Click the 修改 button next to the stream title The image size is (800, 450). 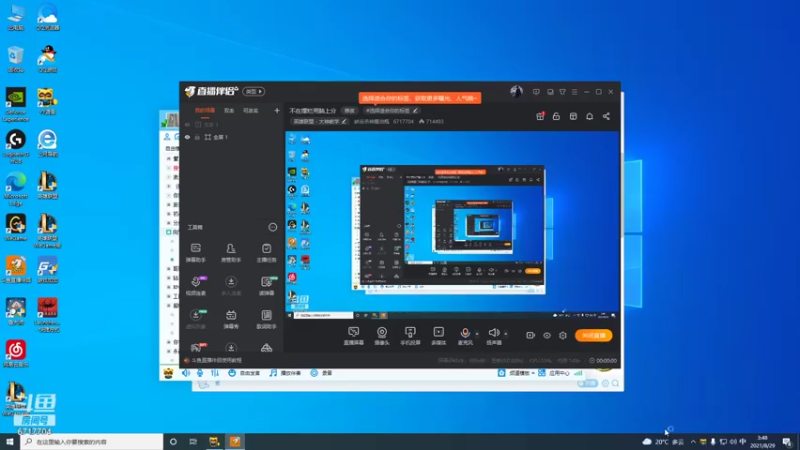point(349,110)
